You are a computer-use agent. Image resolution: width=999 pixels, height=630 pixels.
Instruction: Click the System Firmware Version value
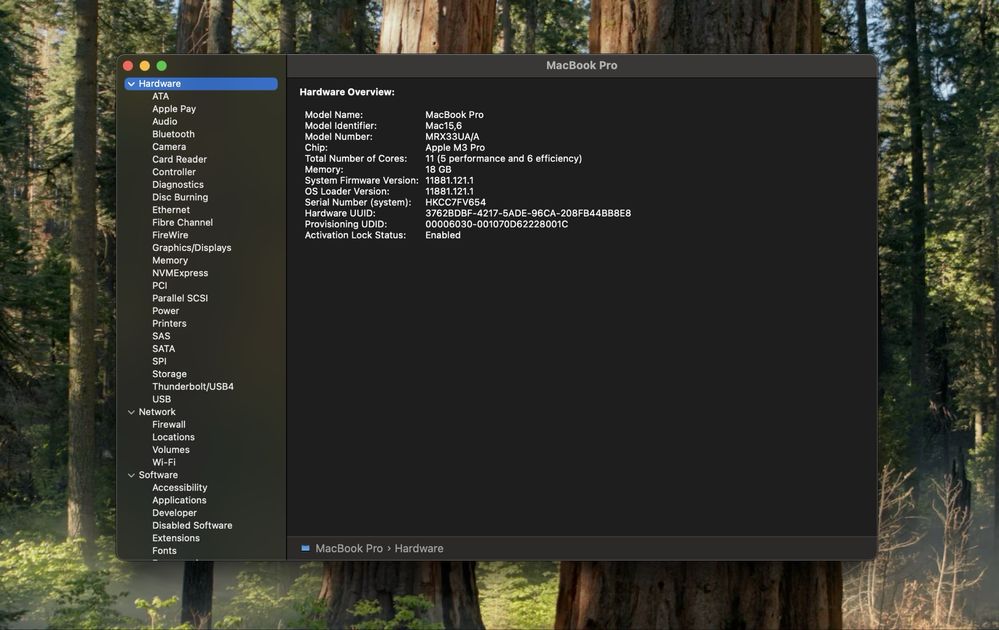point(449,180)
